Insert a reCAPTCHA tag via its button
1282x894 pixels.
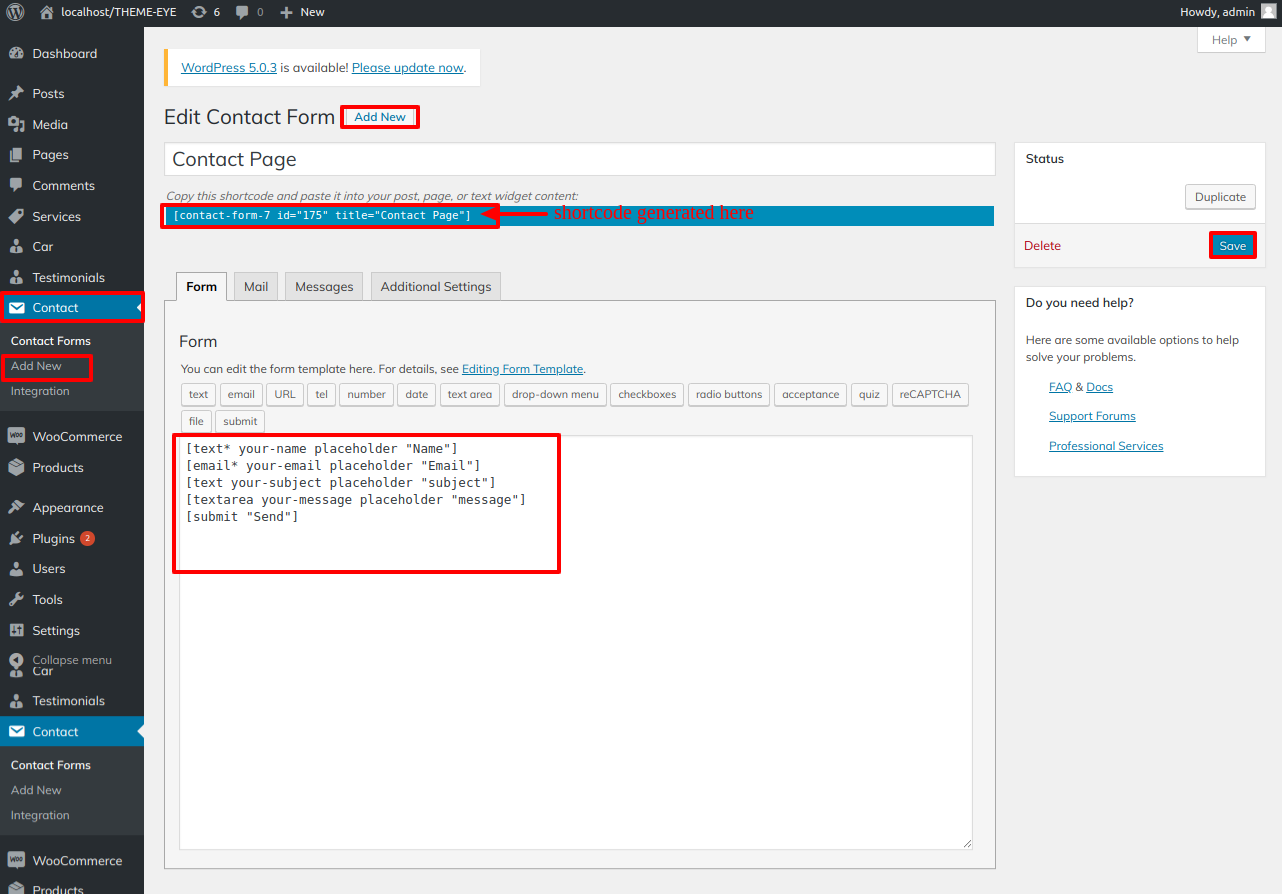pyautogui.click(x=929, y=395)
